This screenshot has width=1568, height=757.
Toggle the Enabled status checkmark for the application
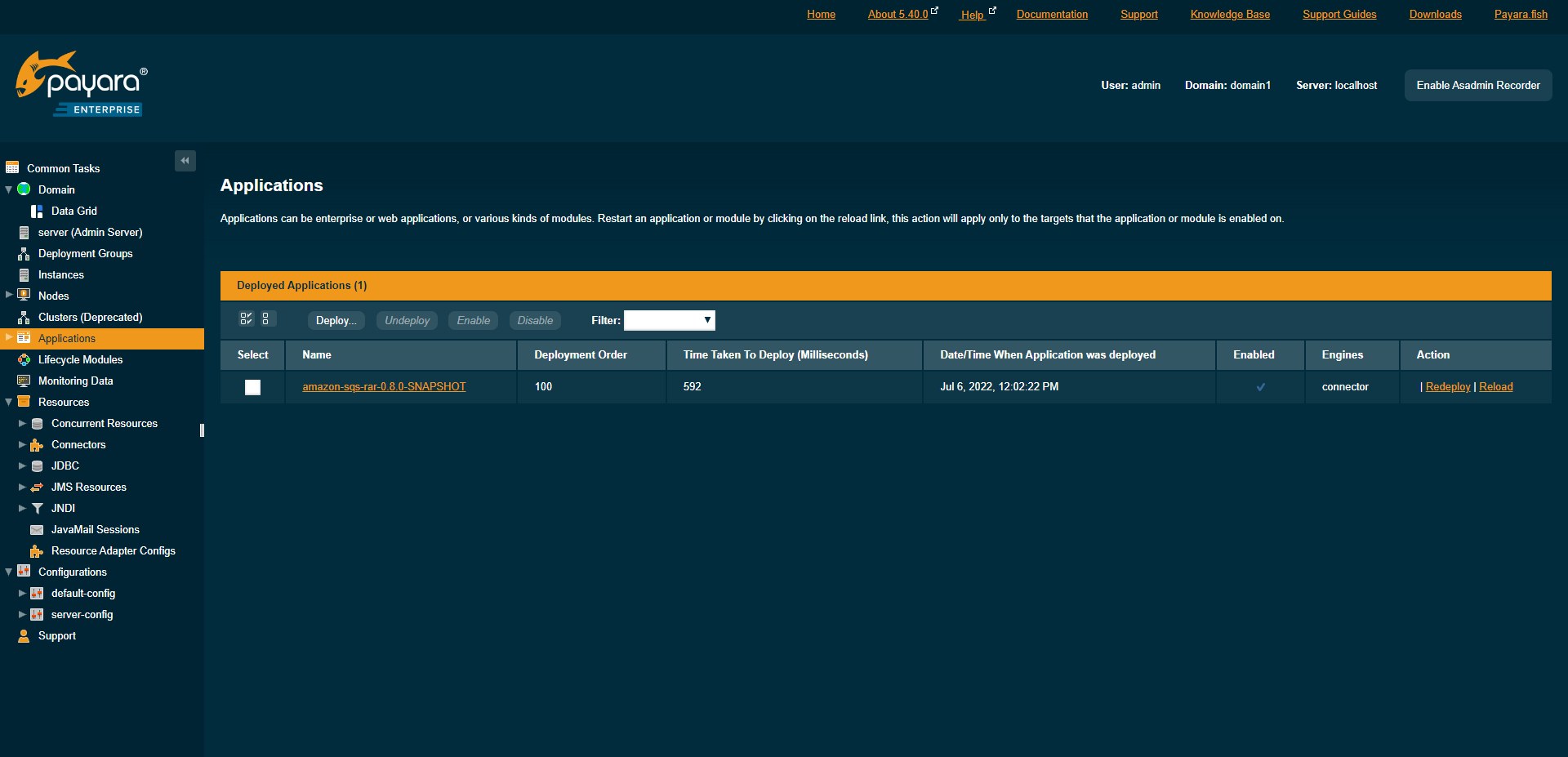(x=1259, y=386)
